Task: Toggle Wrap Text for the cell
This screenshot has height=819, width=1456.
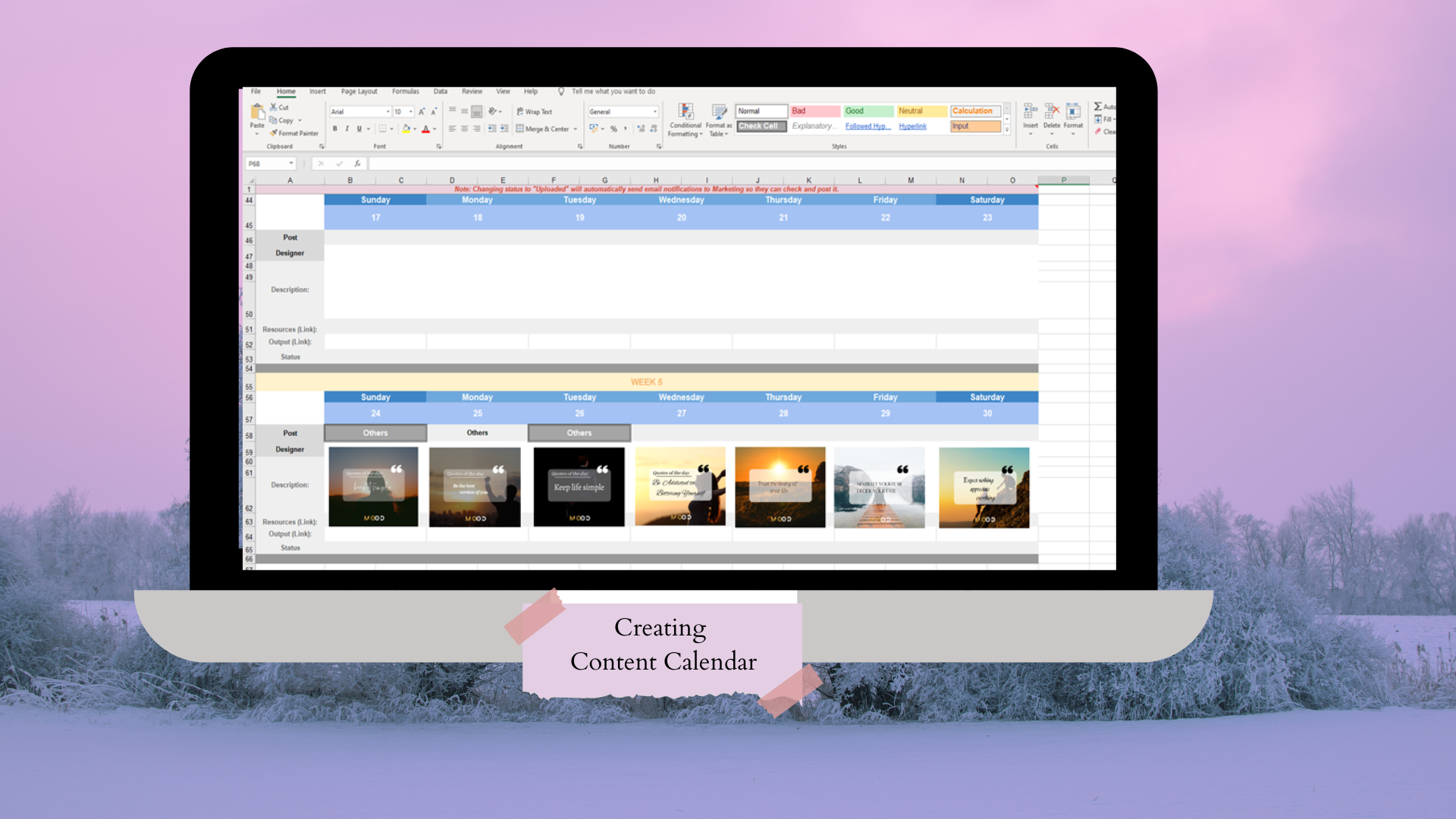Action: pyautogui.click(x=535, y=111)
